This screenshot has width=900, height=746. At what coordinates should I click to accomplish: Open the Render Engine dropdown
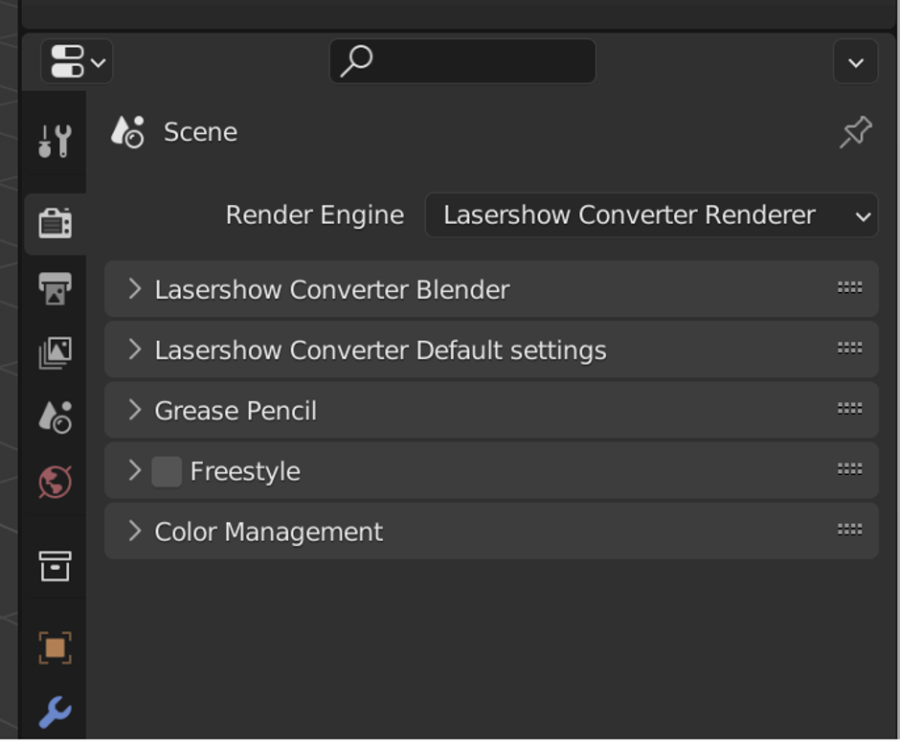[x=651, y=215]
